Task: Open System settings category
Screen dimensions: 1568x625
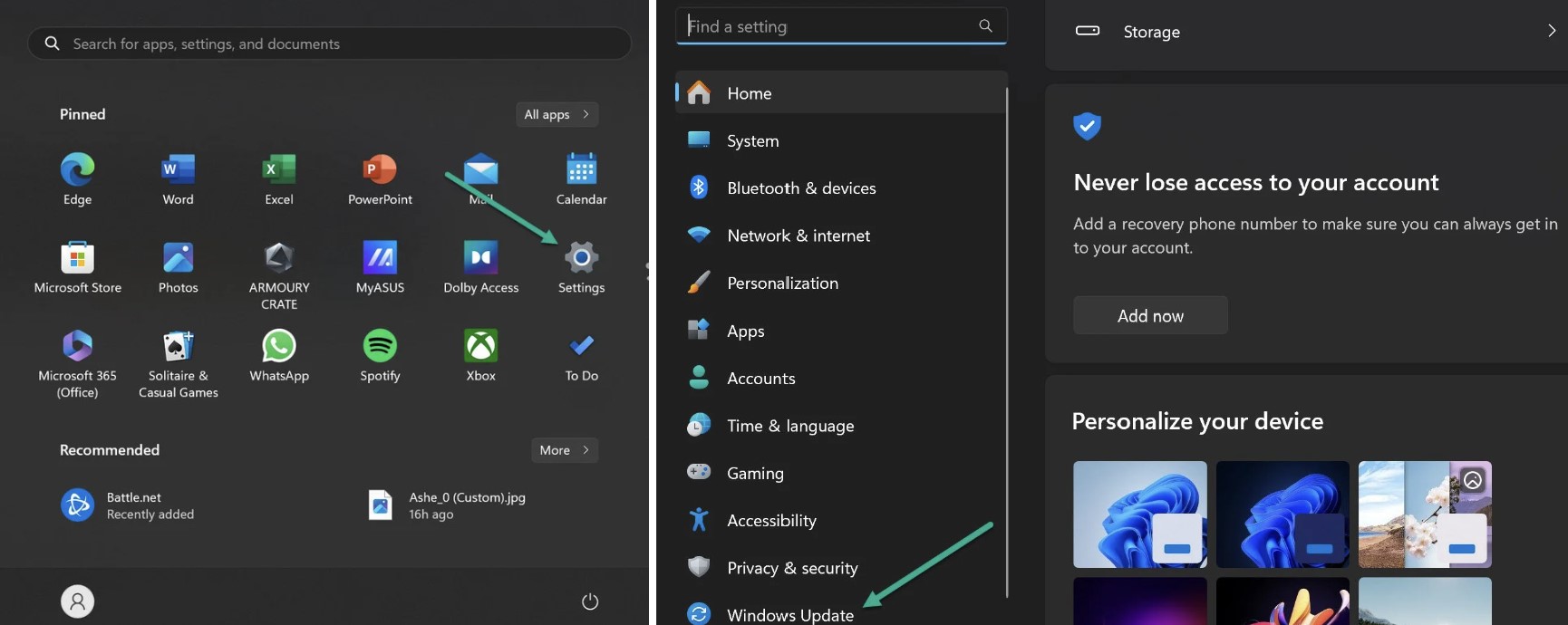Action: click(x=841, y=140)
